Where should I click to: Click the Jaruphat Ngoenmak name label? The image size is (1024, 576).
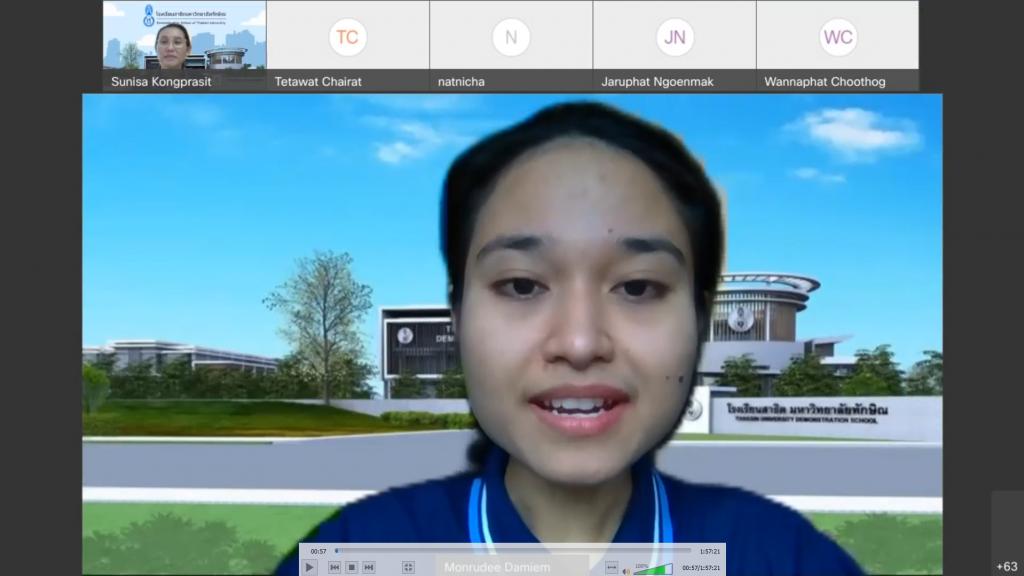tap(657, 82)
